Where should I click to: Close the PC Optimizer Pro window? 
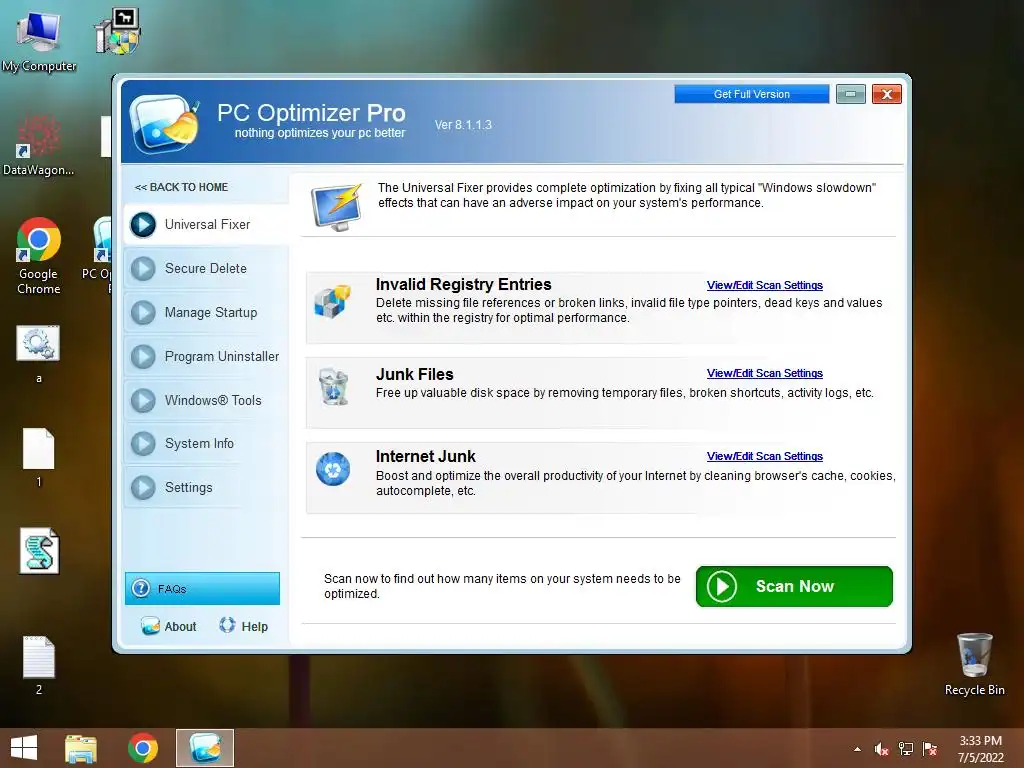pos(886,94)
